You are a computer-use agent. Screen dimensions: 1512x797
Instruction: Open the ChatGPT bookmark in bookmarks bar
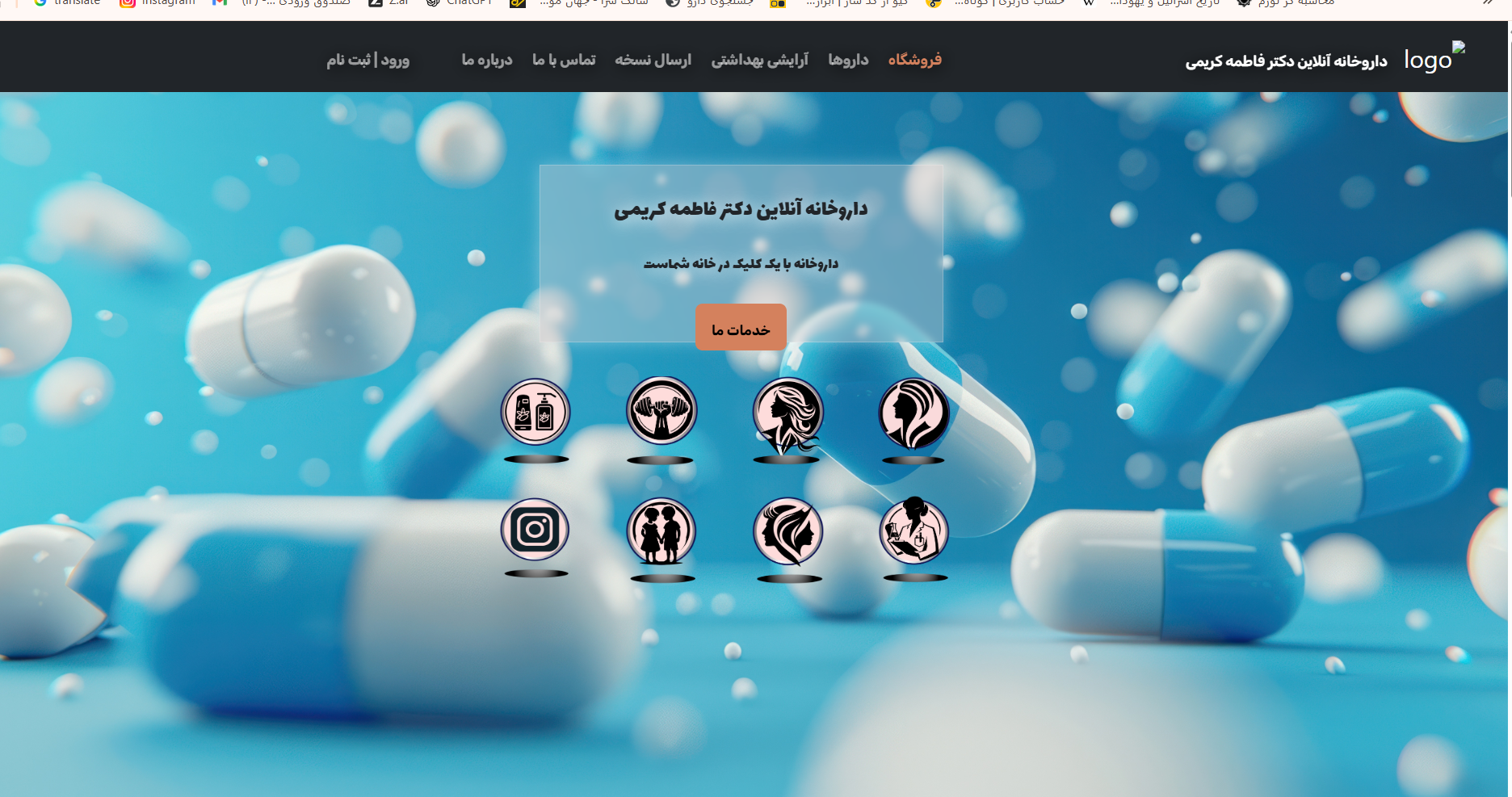click(460, 3)
